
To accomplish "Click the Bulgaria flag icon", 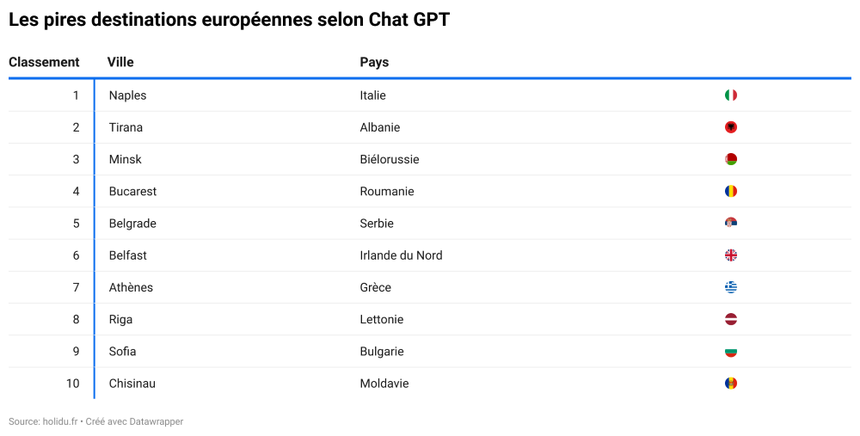I will pos(731,351).
